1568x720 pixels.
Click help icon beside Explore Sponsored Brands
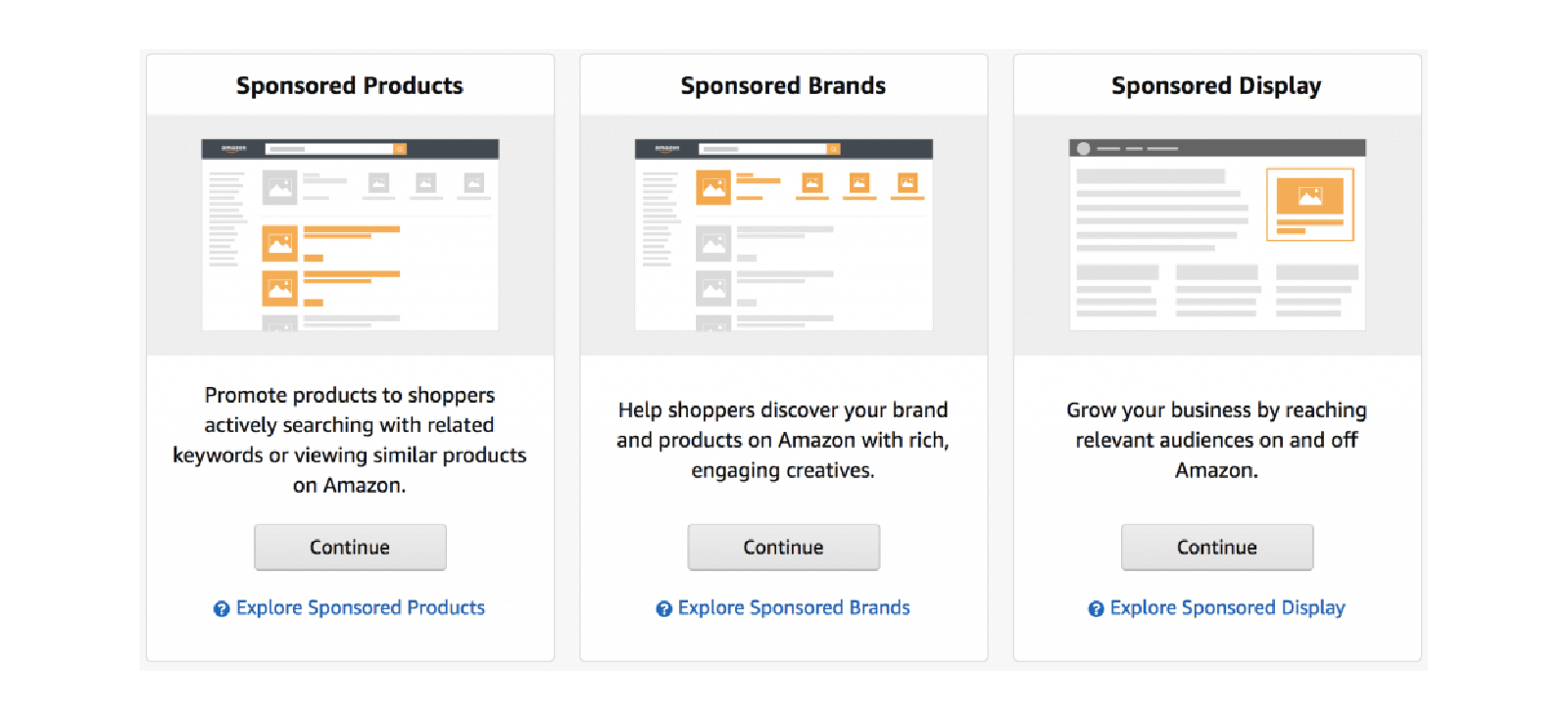coord(663,608)
